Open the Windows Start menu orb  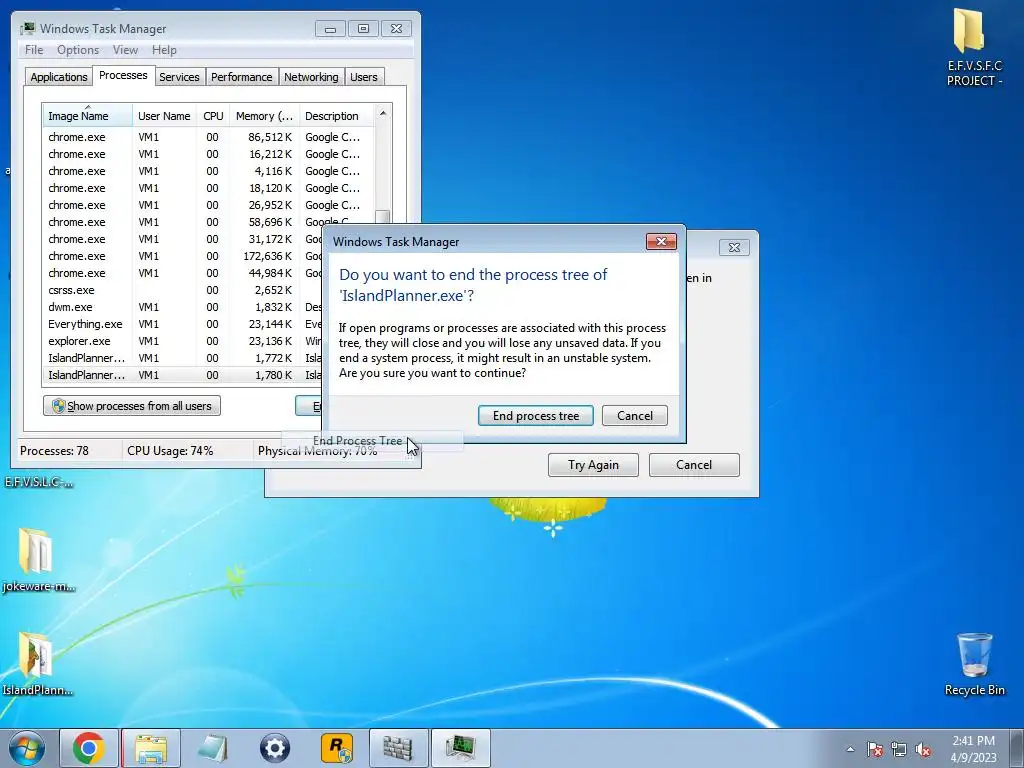[26, 748]
